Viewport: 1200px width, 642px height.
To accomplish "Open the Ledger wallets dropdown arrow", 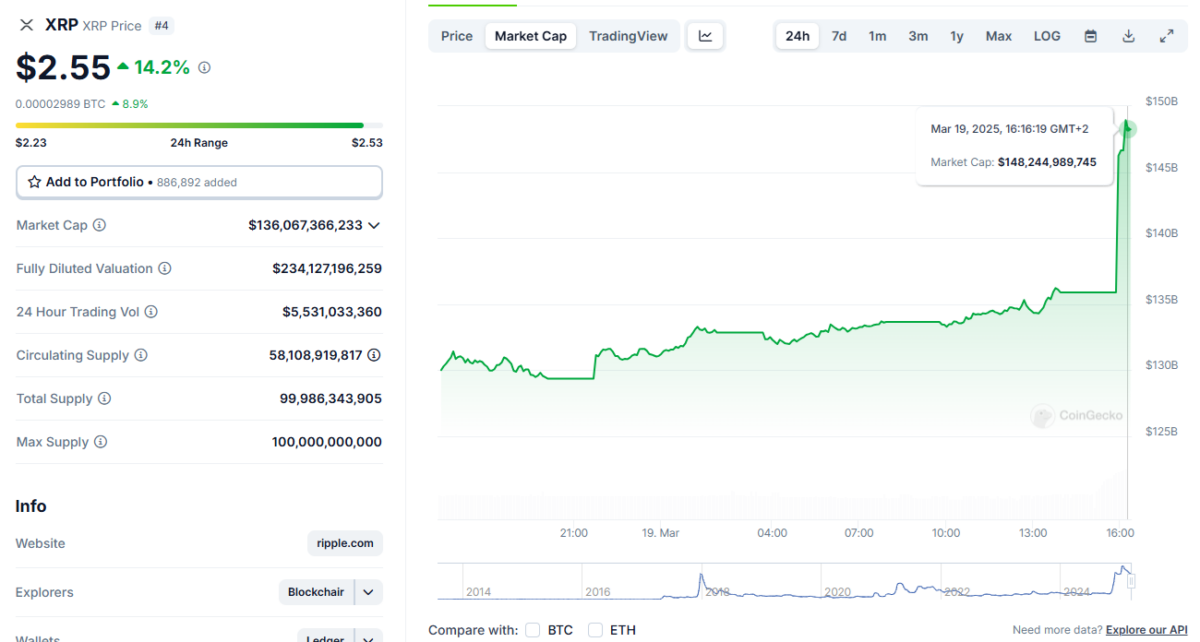I will pyautogui.click(x=368, y=638).
